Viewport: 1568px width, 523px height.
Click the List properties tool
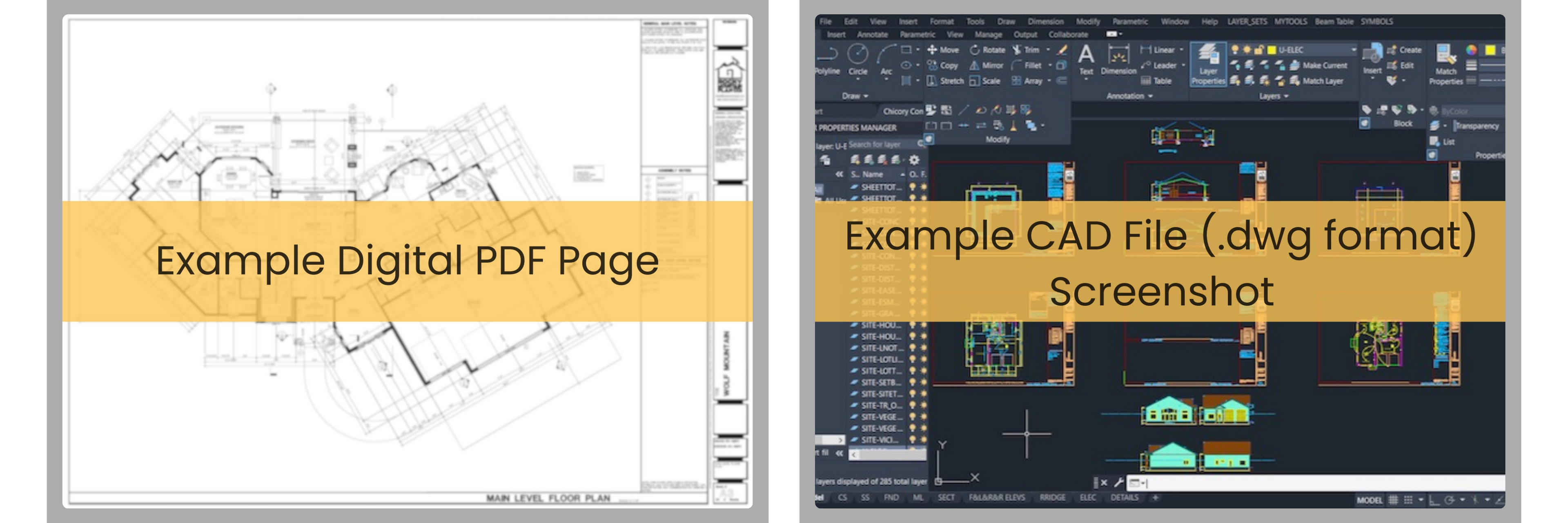[x=1442, y=141]
